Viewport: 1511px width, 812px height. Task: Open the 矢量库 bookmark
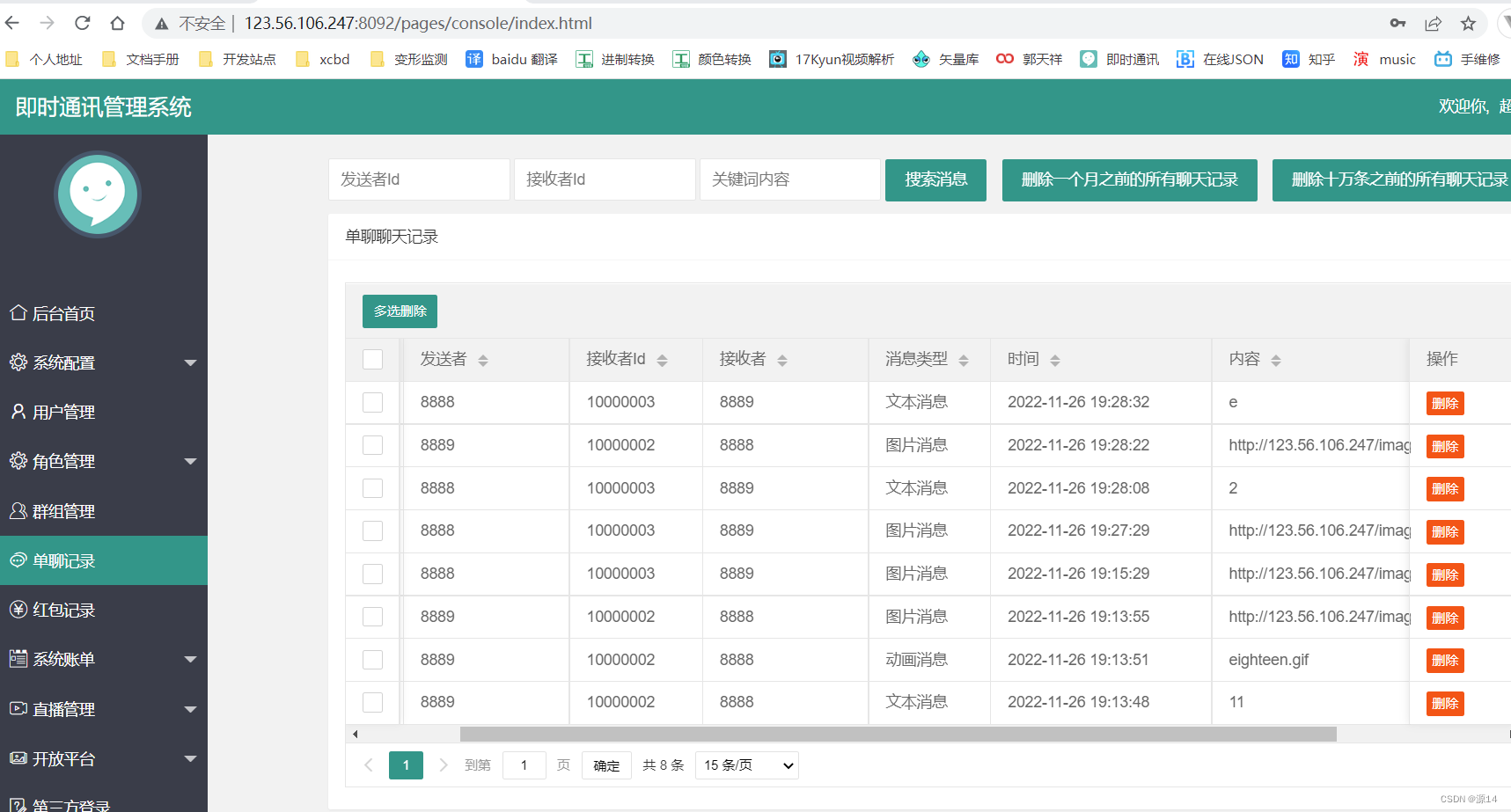coord(946,59)
